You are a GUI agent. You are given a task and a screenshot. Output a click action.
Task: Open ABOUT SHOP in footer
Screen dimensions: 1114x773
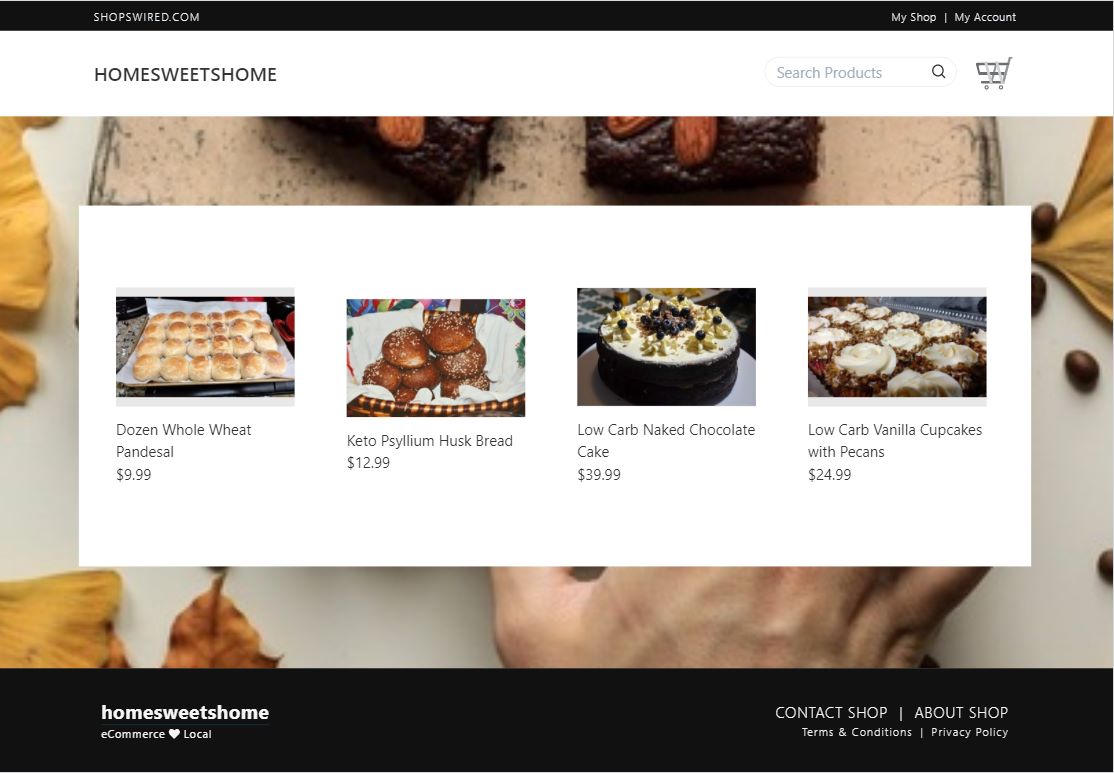tap(961, 713)
